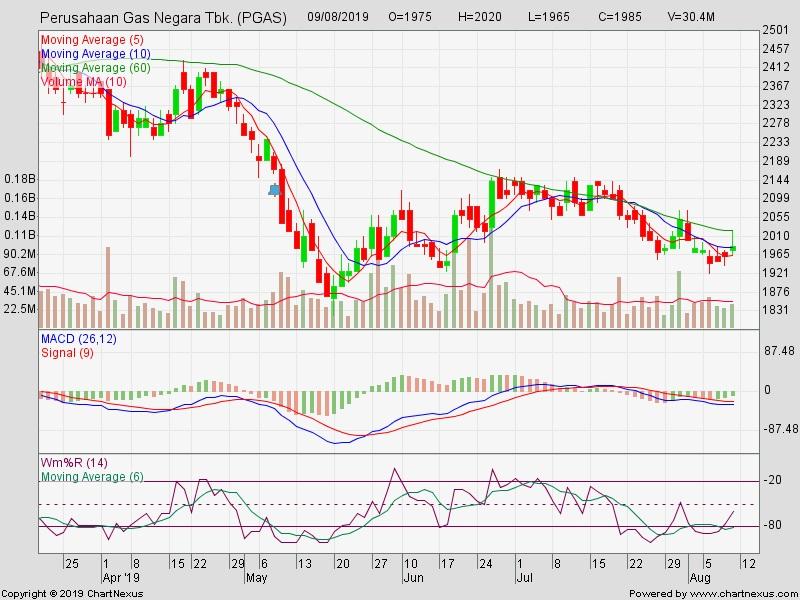Image resolution: width=800 pixels, height=600 pixels.
Task: Click the 90.2M volume axis label
Action: (x=20, y=254)
